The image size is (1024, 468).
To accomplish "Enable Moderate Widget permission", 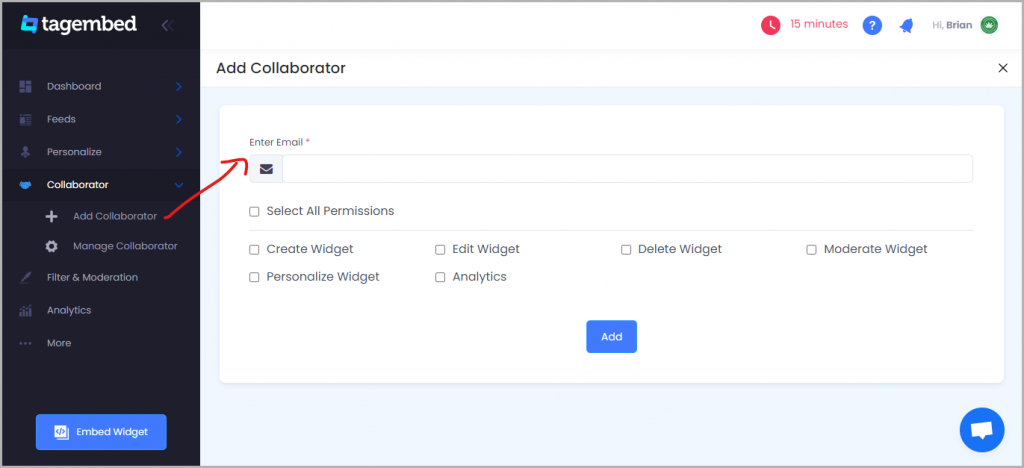I will click(x=811, y=250).
